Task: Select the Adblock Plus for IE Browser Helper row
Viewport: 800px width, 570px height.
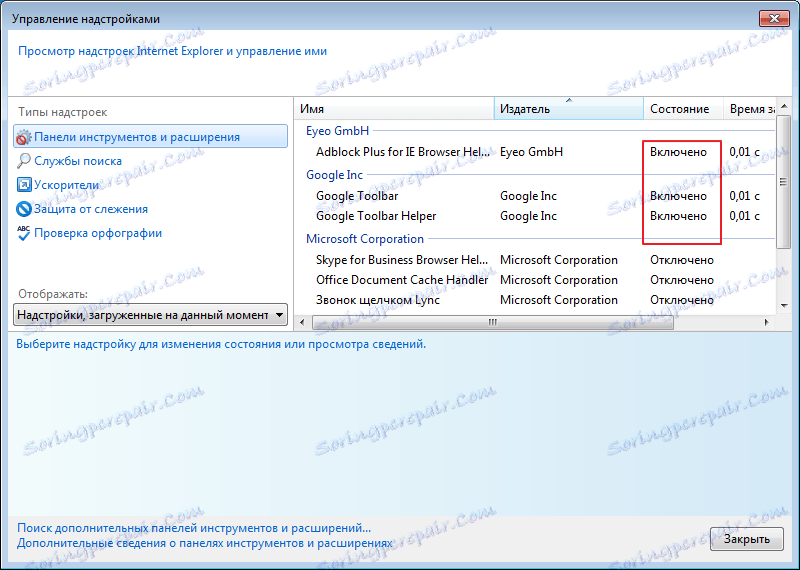Action: pos(535,152)
